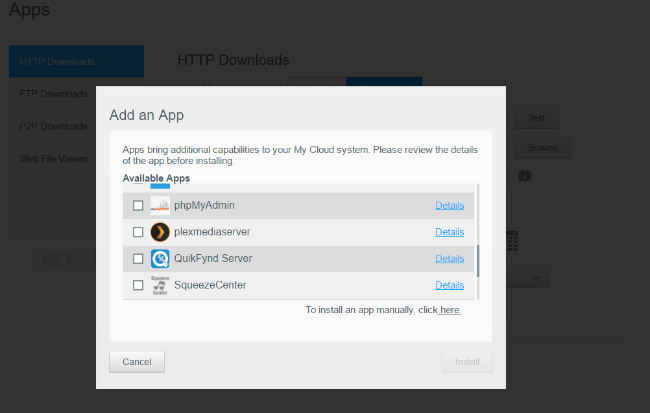Click the QuikFynd Server magnifier icon
Image resolution: width=650 pixels, height=413 pixels.
click(160, 259)
